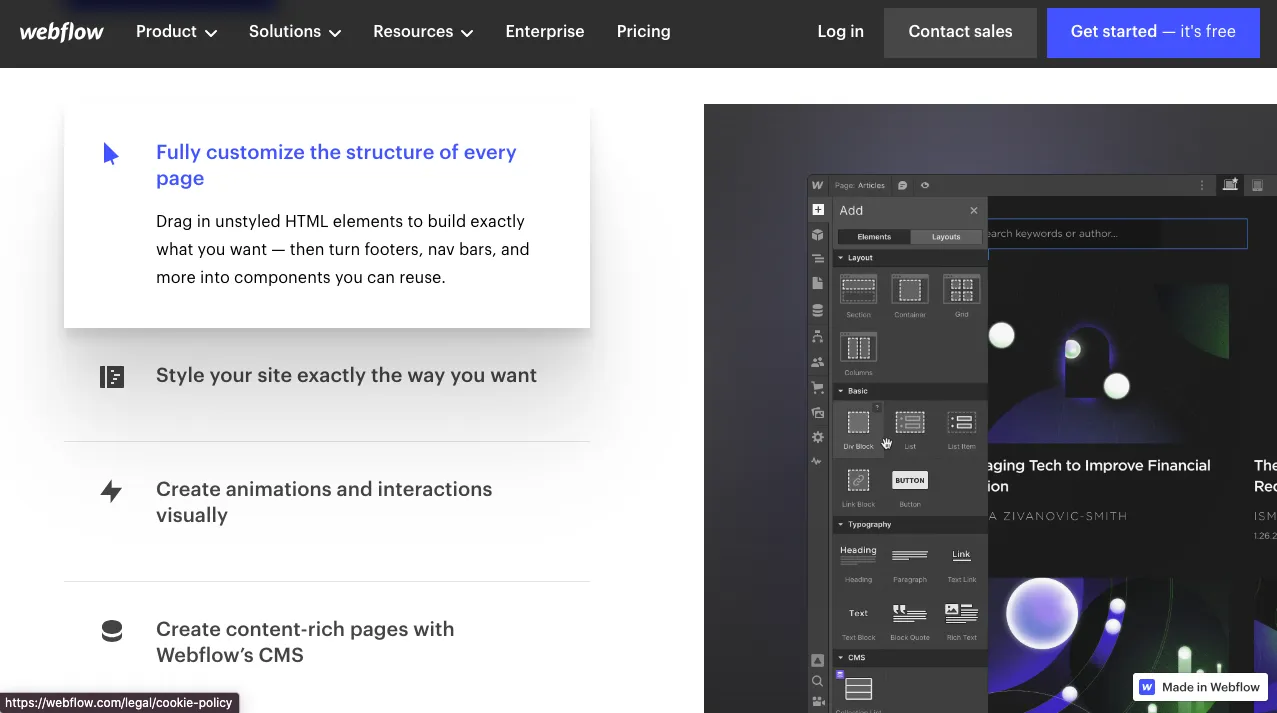Open the Components cube icon in the Designer sidebar
The height and width of the screenshot is (713, 1277).
pos(818,235)
